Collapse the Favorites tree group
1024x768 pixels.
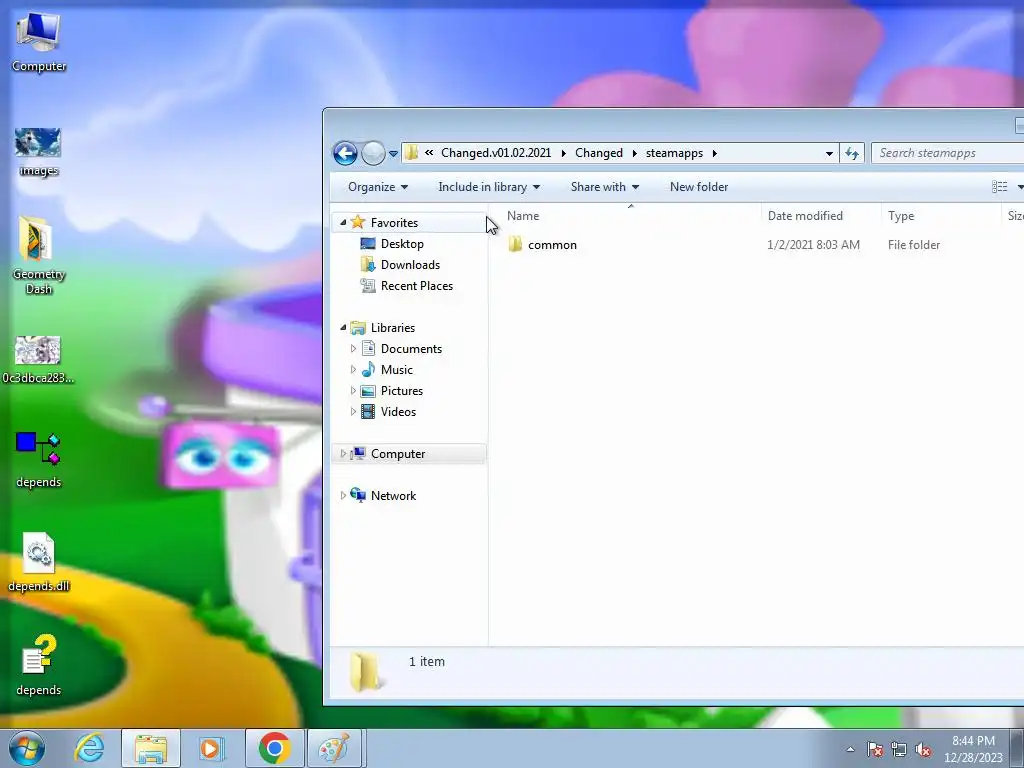343,223
